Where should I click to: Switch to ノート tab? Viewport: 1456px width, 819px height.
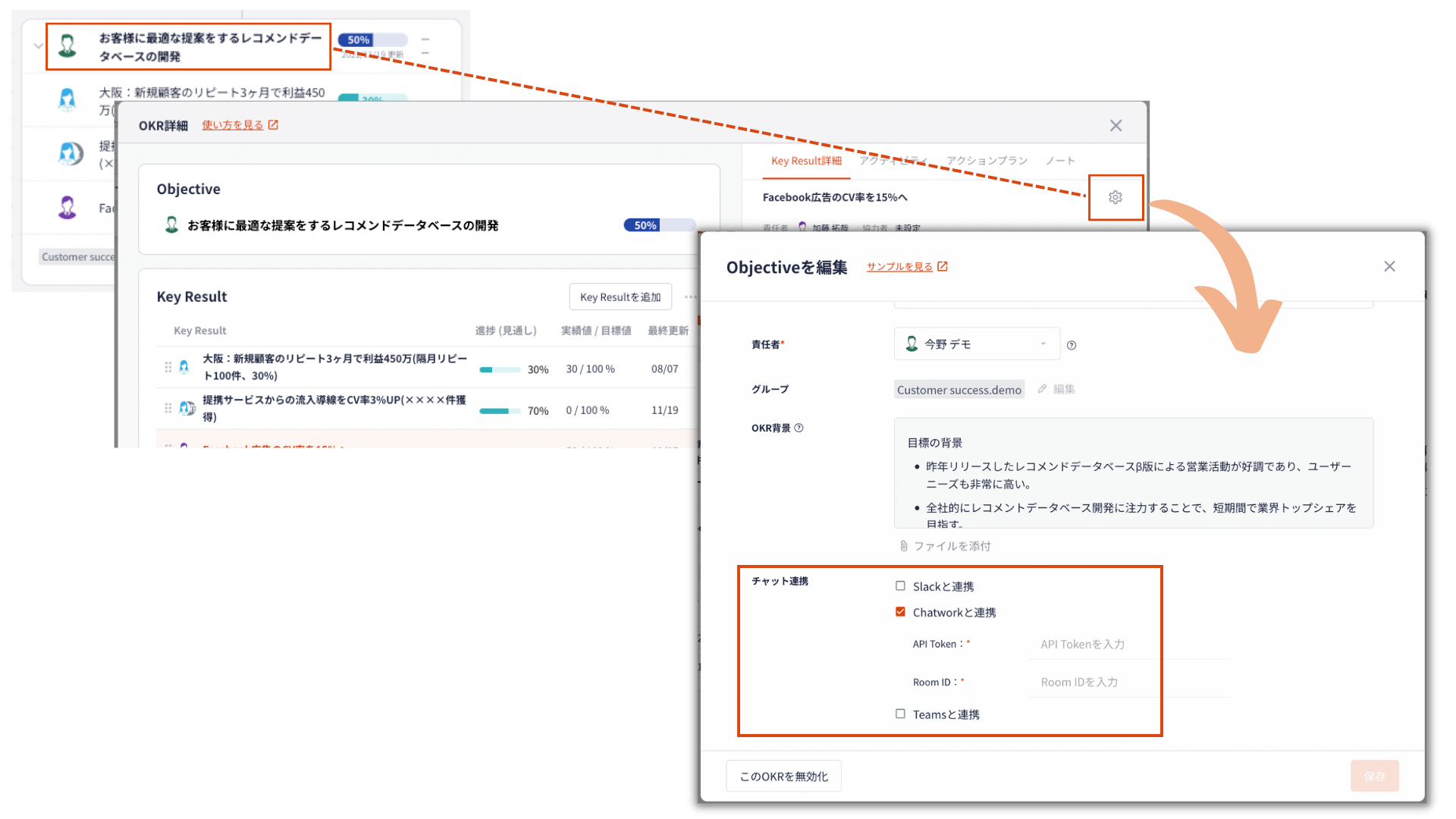[1059, 161]
